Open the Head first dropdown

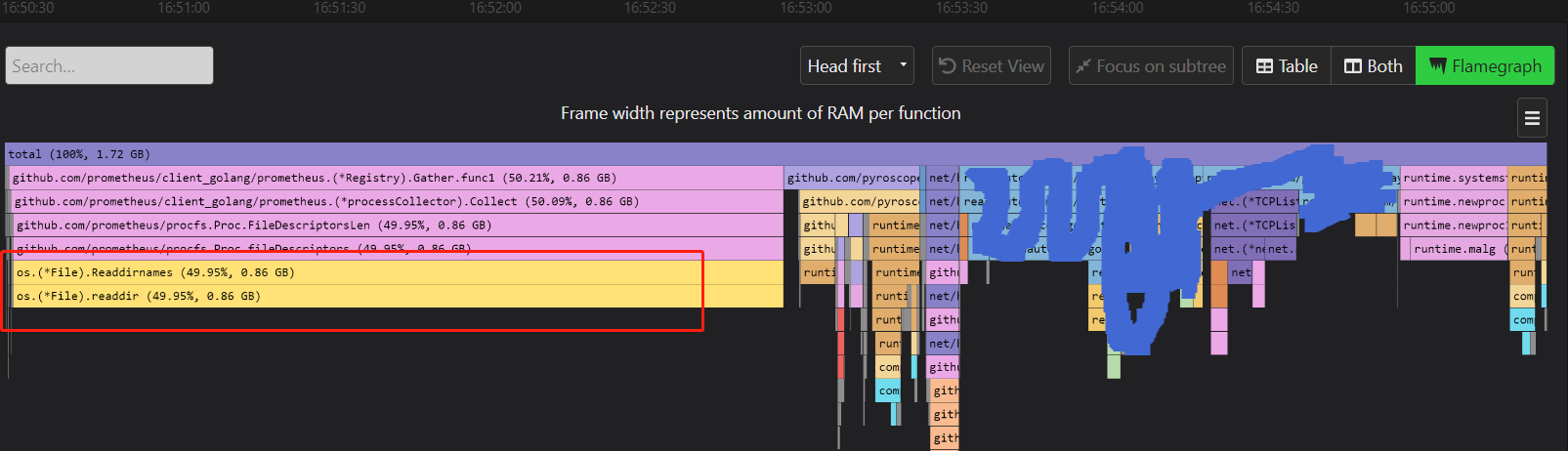pos(858,65)
